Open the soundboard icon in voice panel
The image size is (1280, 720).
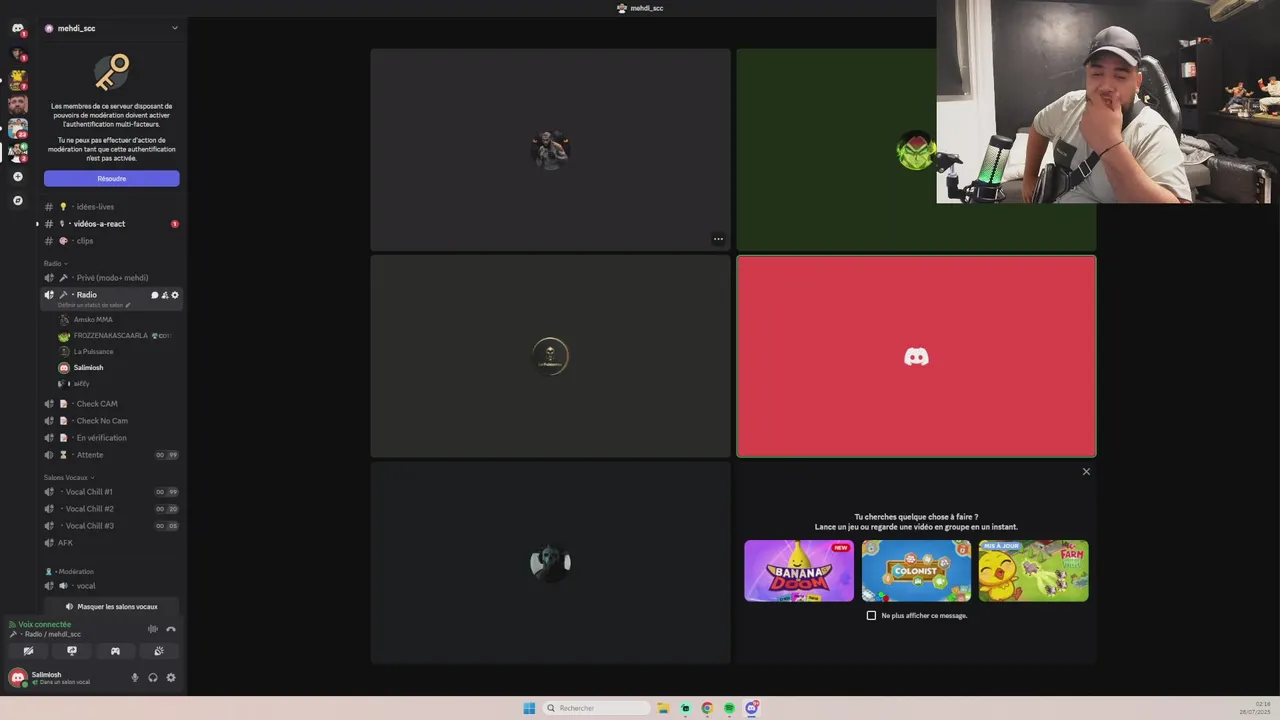(159, 651)
